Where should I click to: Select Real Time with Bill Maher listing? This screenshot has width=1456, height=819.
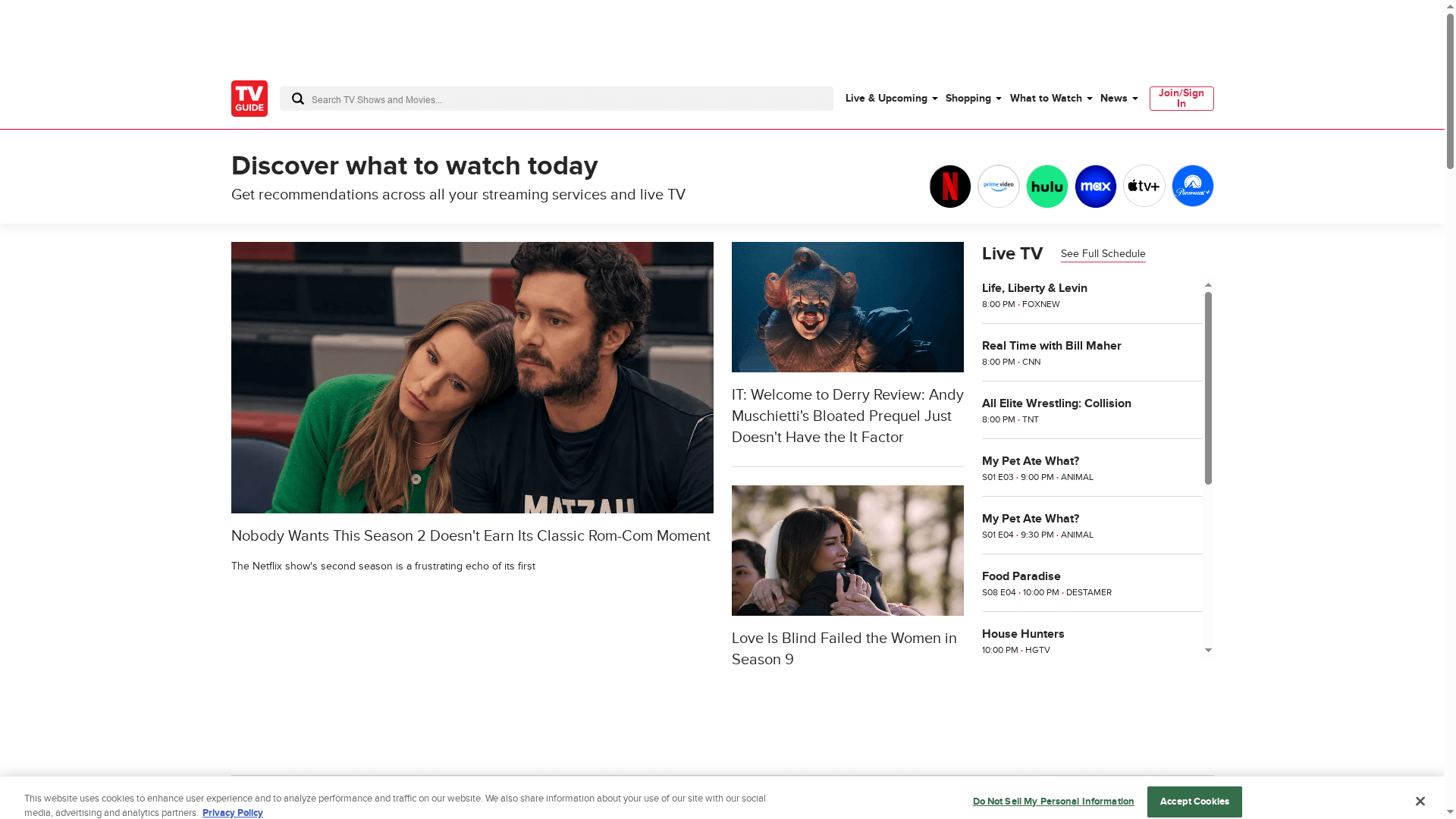click(x=1091, y=353)
